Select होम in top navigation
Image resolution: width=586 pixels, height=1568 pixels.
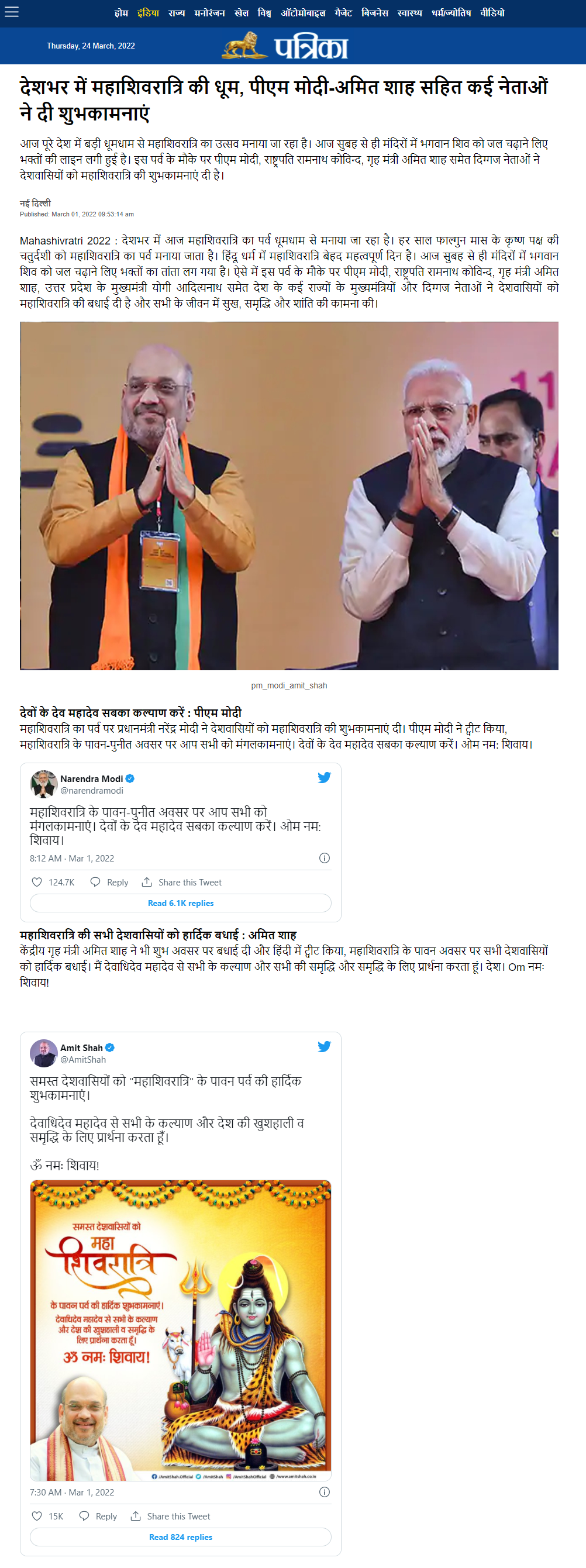pyautogui.click(x=121, y=13)
